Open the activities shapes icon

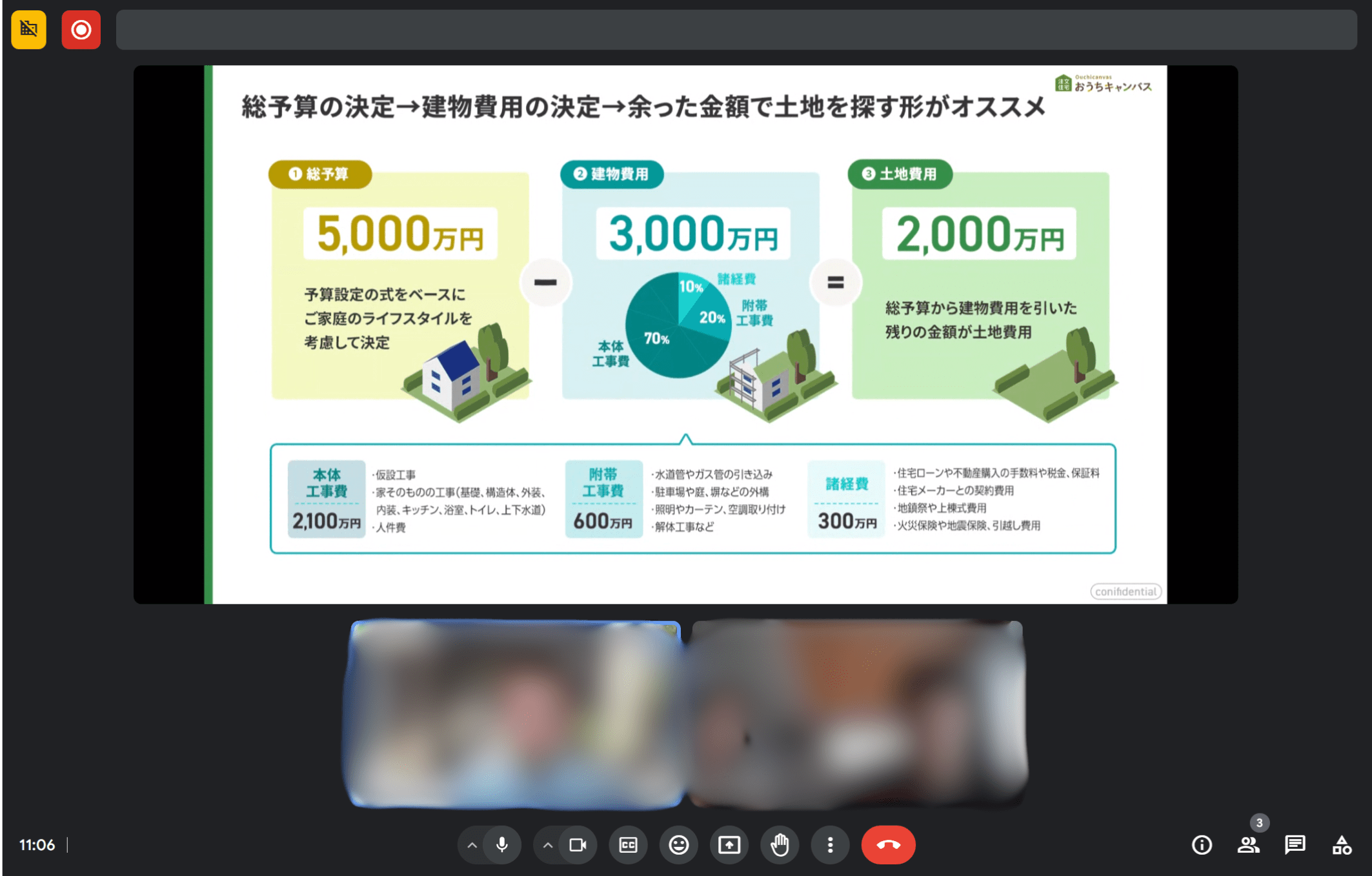point(1342,844)
